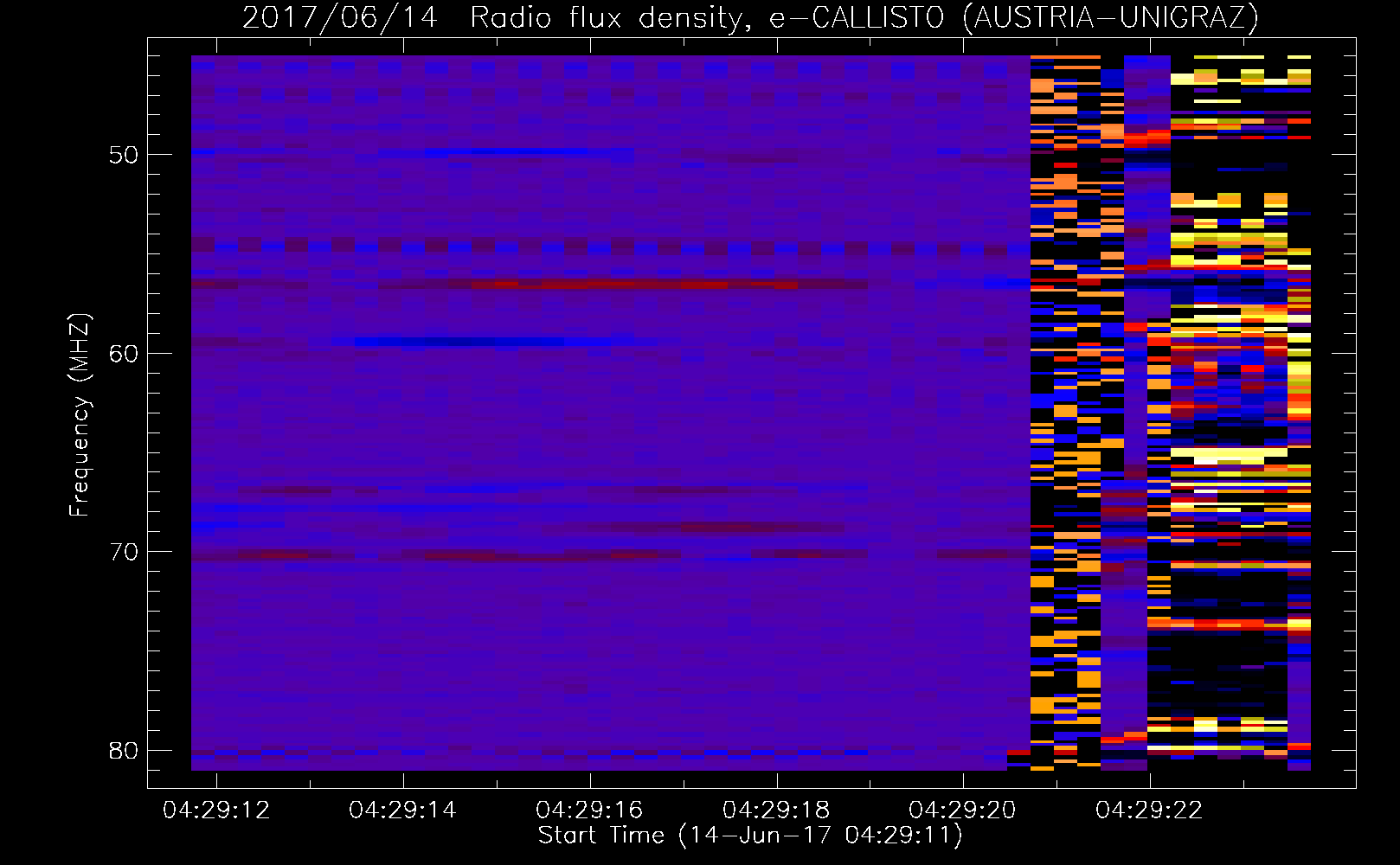The image size is (1400, 865).
Task: Select the '50' frequency axis label
Action: 124,156
